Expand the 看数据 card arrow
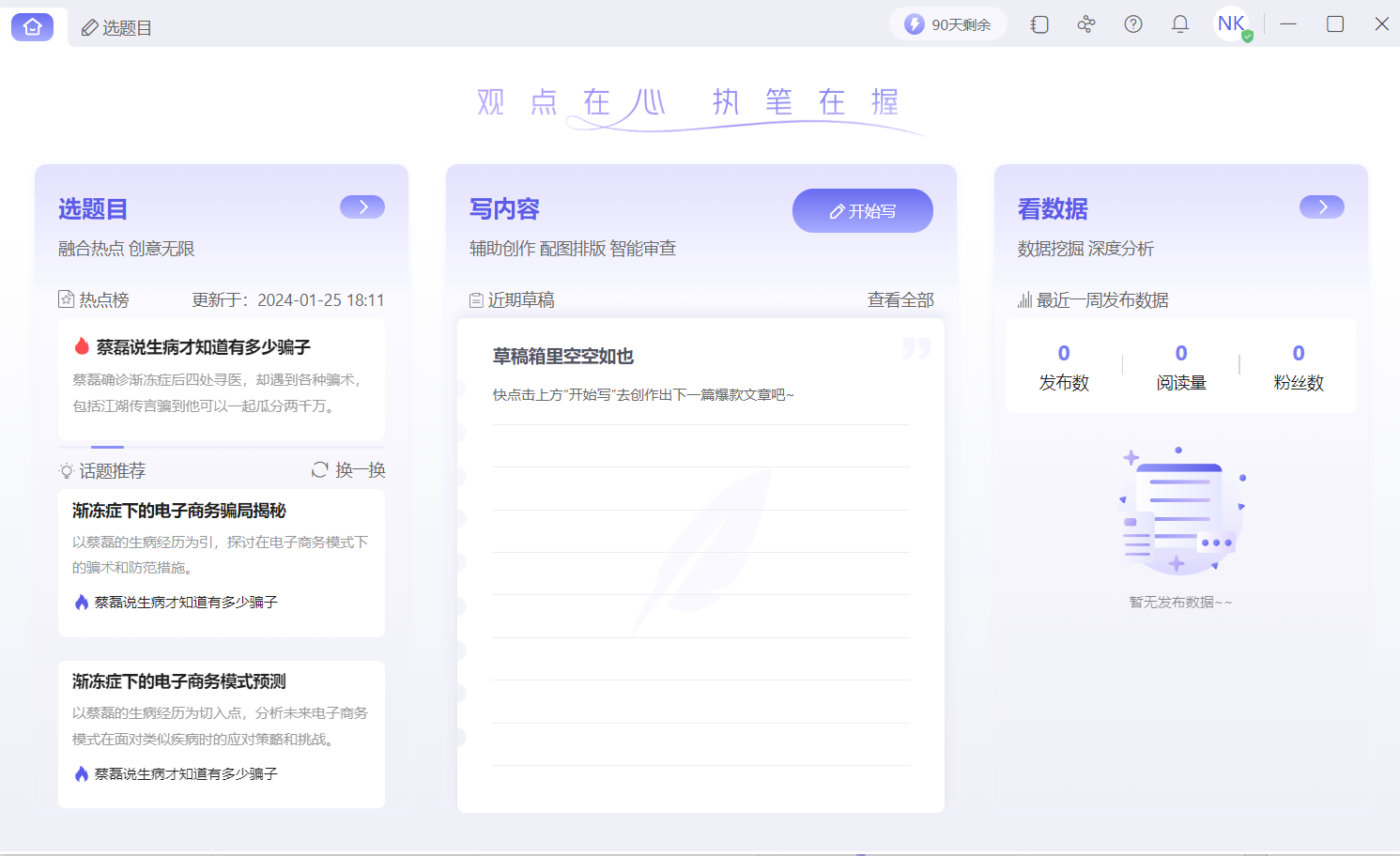 point(1322,207)
